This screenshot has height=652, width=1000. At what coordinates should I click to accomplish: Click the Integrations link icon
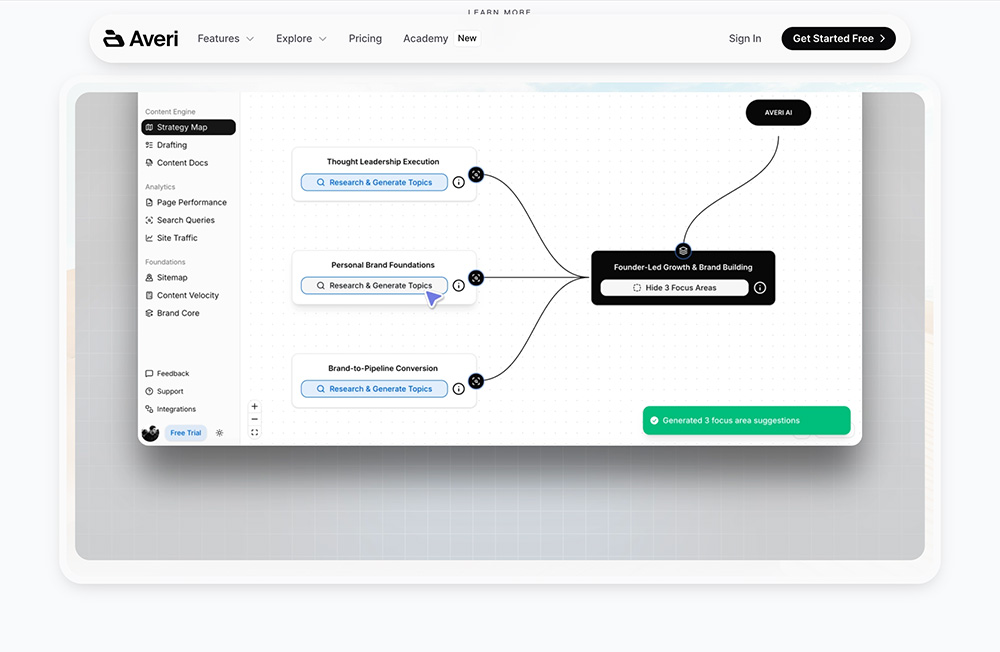(149, 409)
